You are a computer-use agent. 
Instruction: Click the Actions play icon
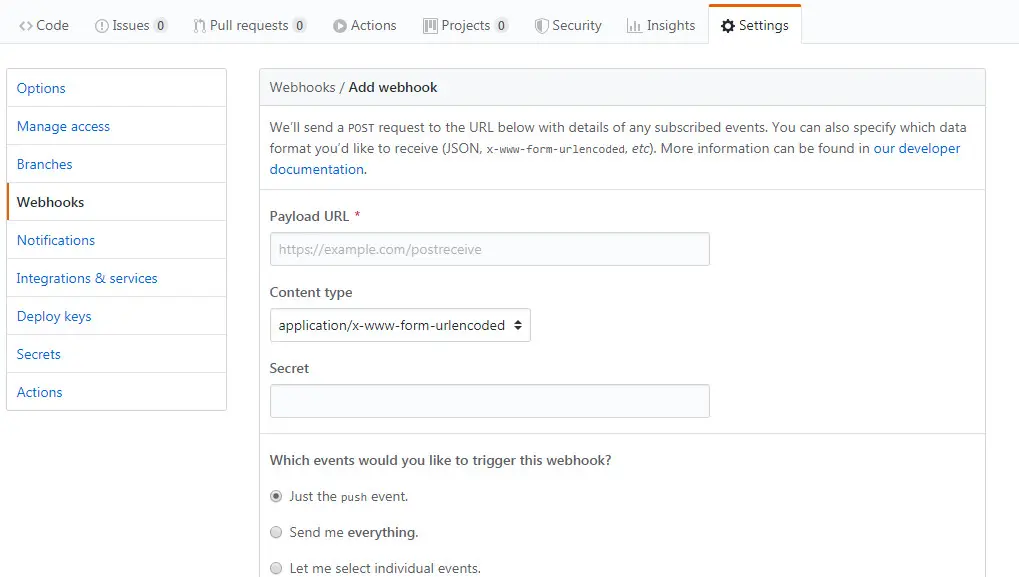coord(340,26)
